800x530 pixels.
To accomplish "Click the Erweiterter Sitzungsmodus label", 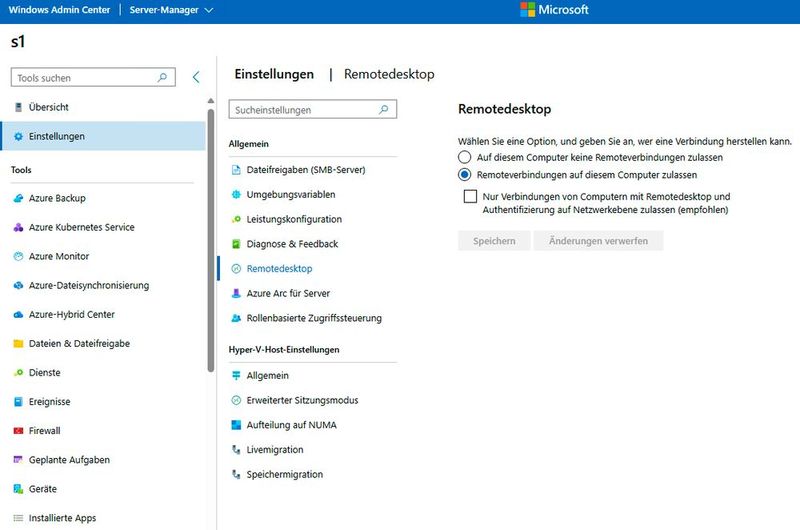I will 303,400.
